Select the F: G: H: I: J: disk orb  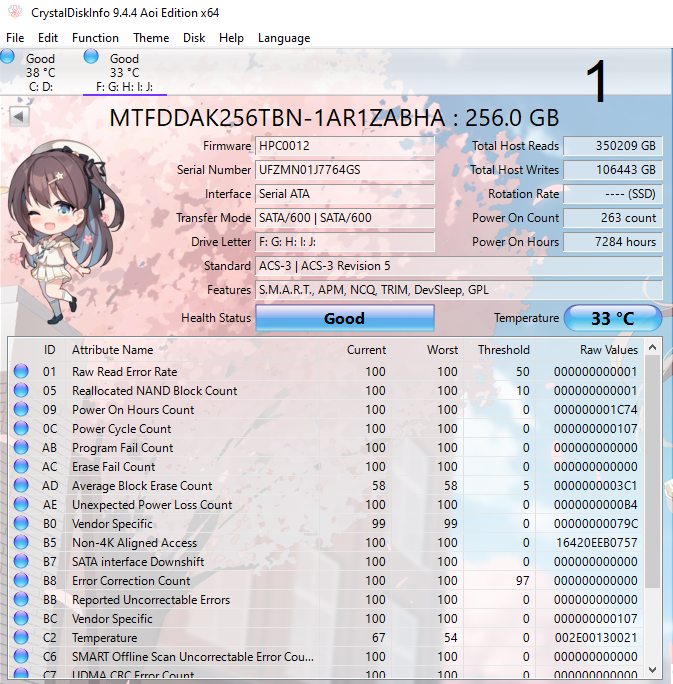(x=91, y=57)
